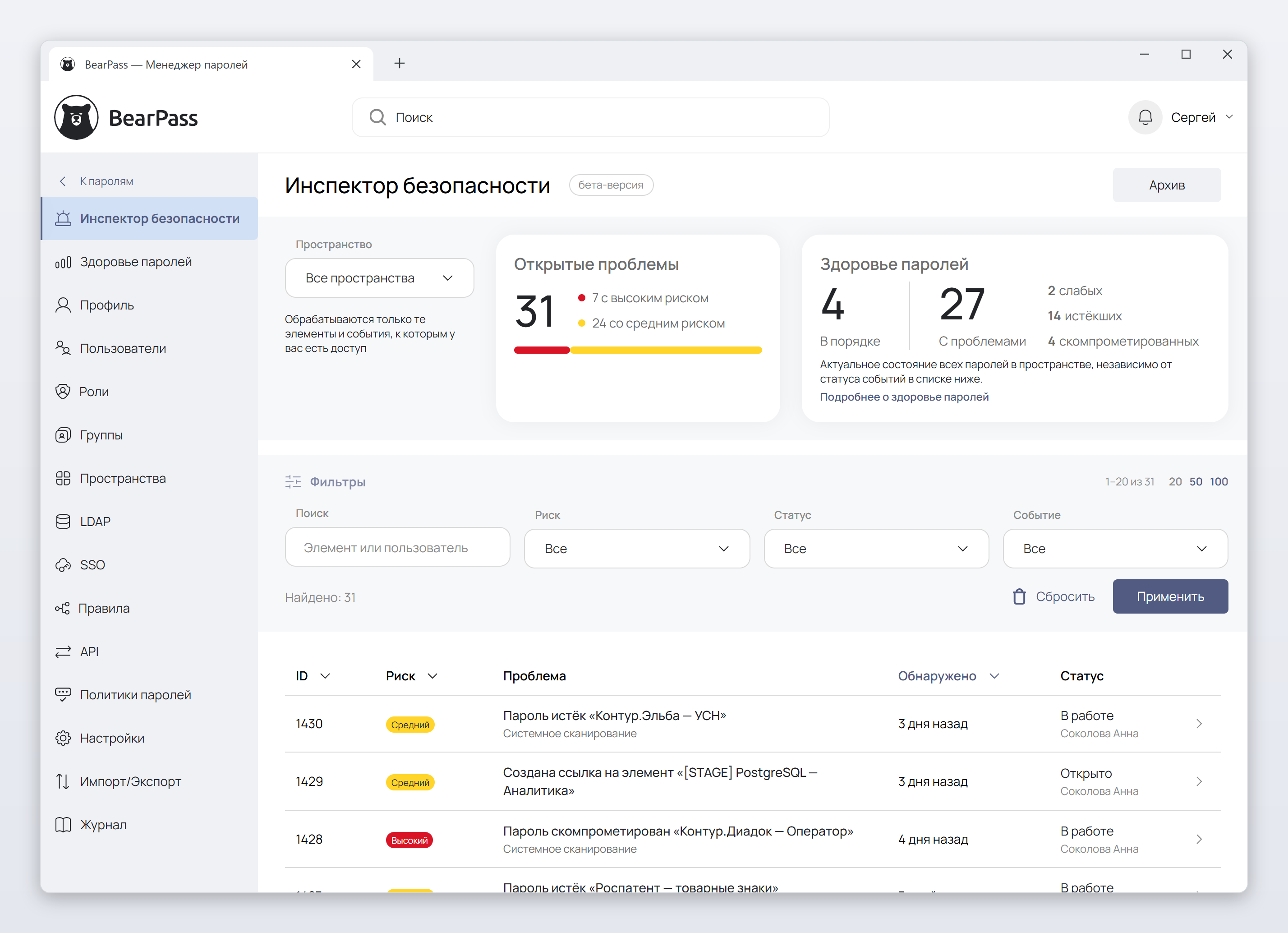Open the Риск filter dropdown
This screenshot has width=1288, height=933.
pos(637,548)
